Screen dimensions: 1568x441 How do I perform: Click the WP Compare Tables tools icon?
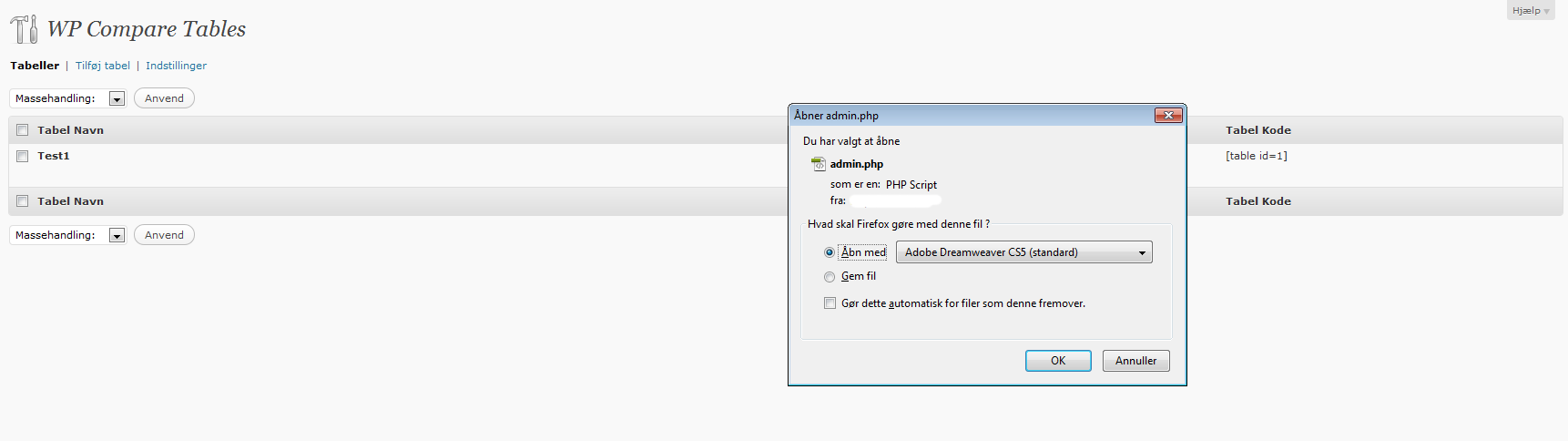click(25, 29)
